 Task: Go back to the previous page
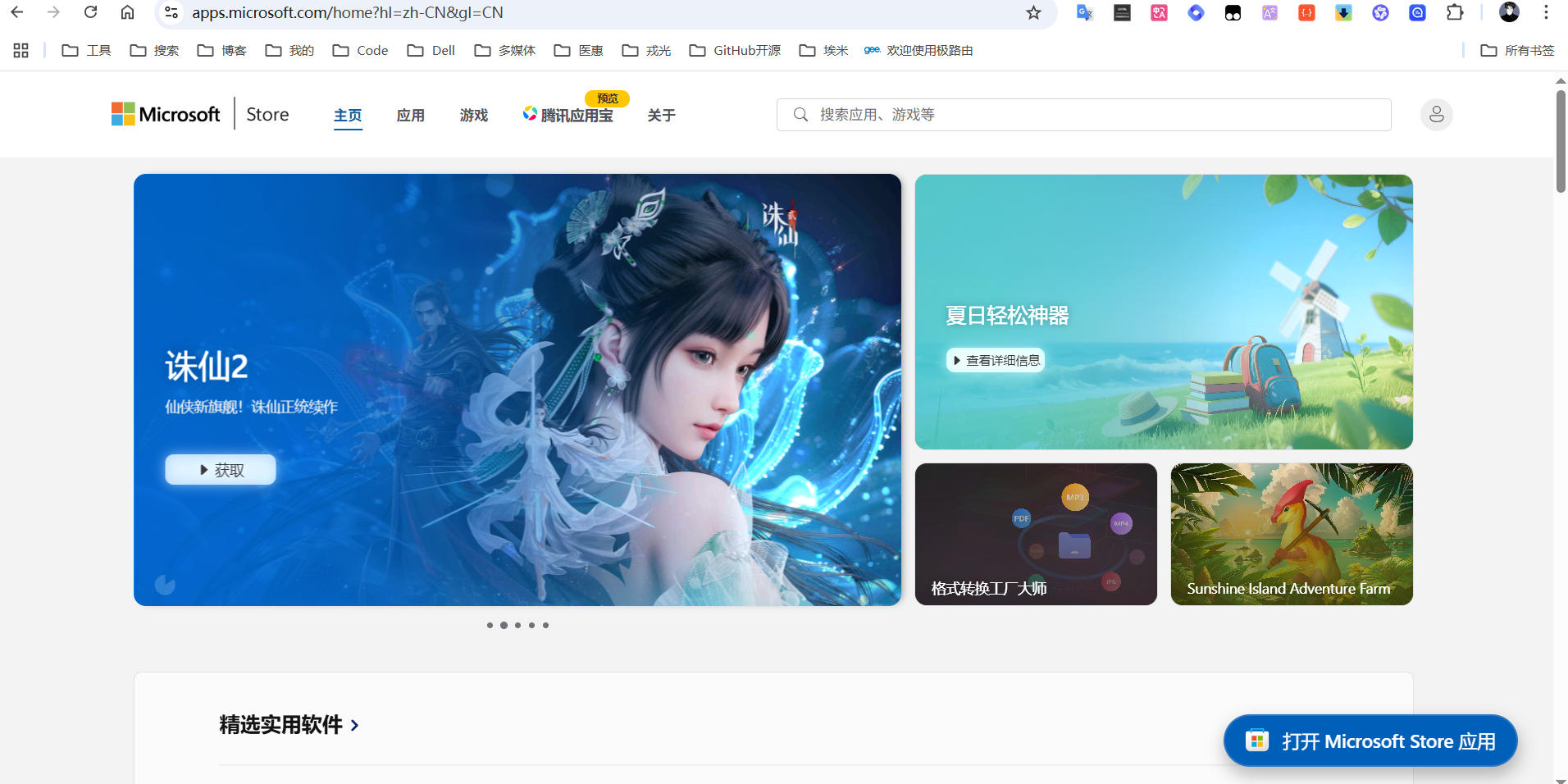pos(17,12)
